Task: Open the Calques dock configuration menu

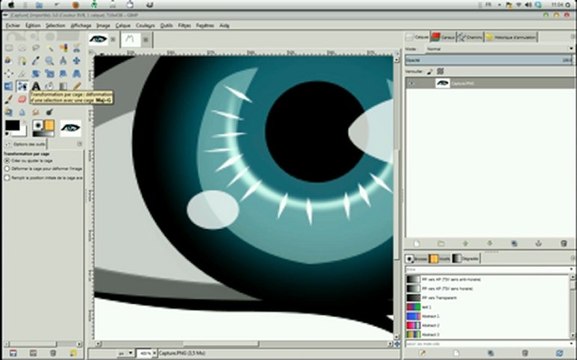Action: [x=573, y=37]
